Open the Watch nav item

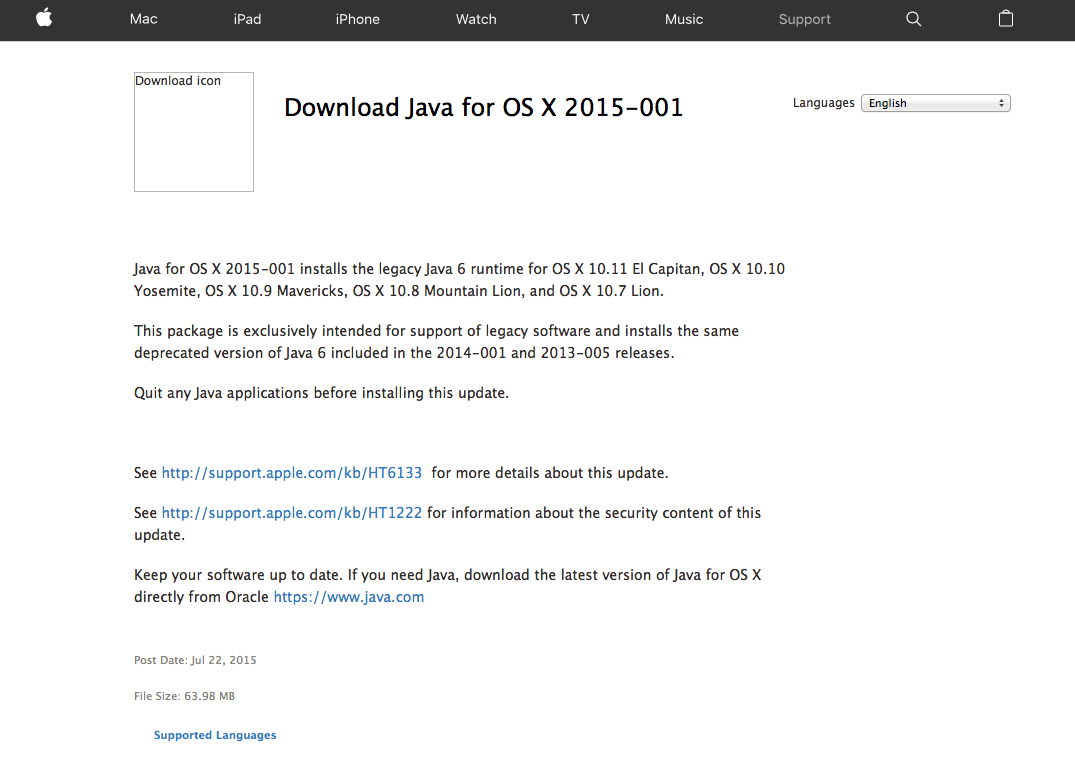(476, 19)
